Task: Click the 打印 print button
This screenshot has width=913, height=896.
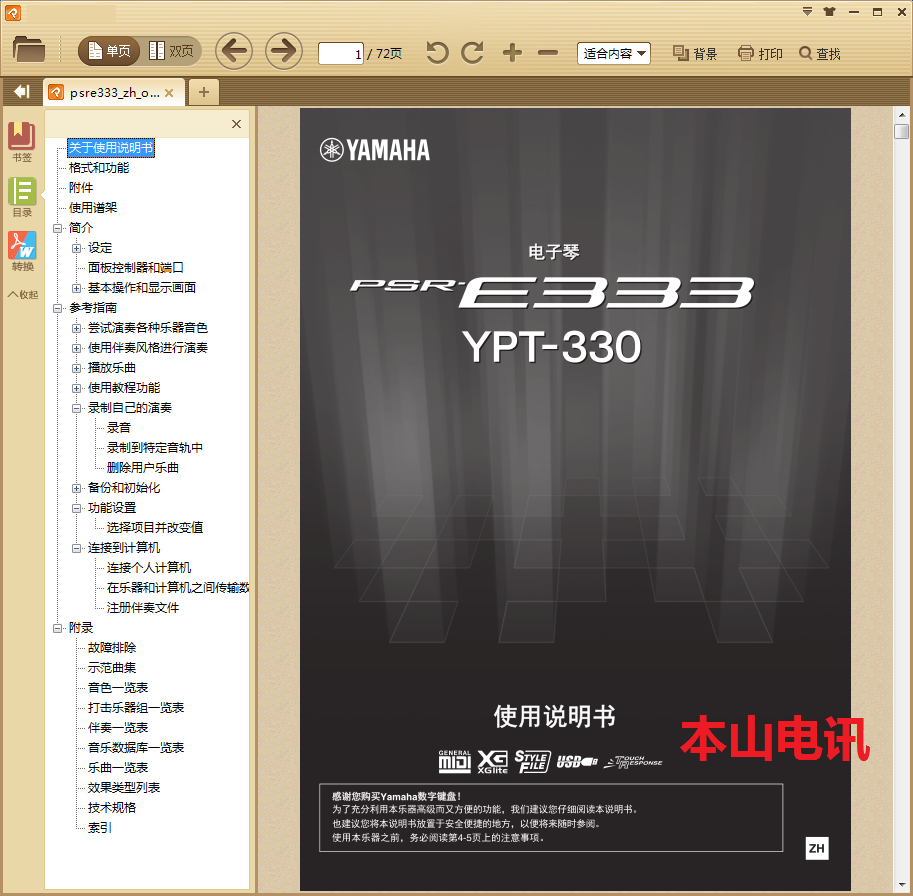Action: tap(760, 54)
